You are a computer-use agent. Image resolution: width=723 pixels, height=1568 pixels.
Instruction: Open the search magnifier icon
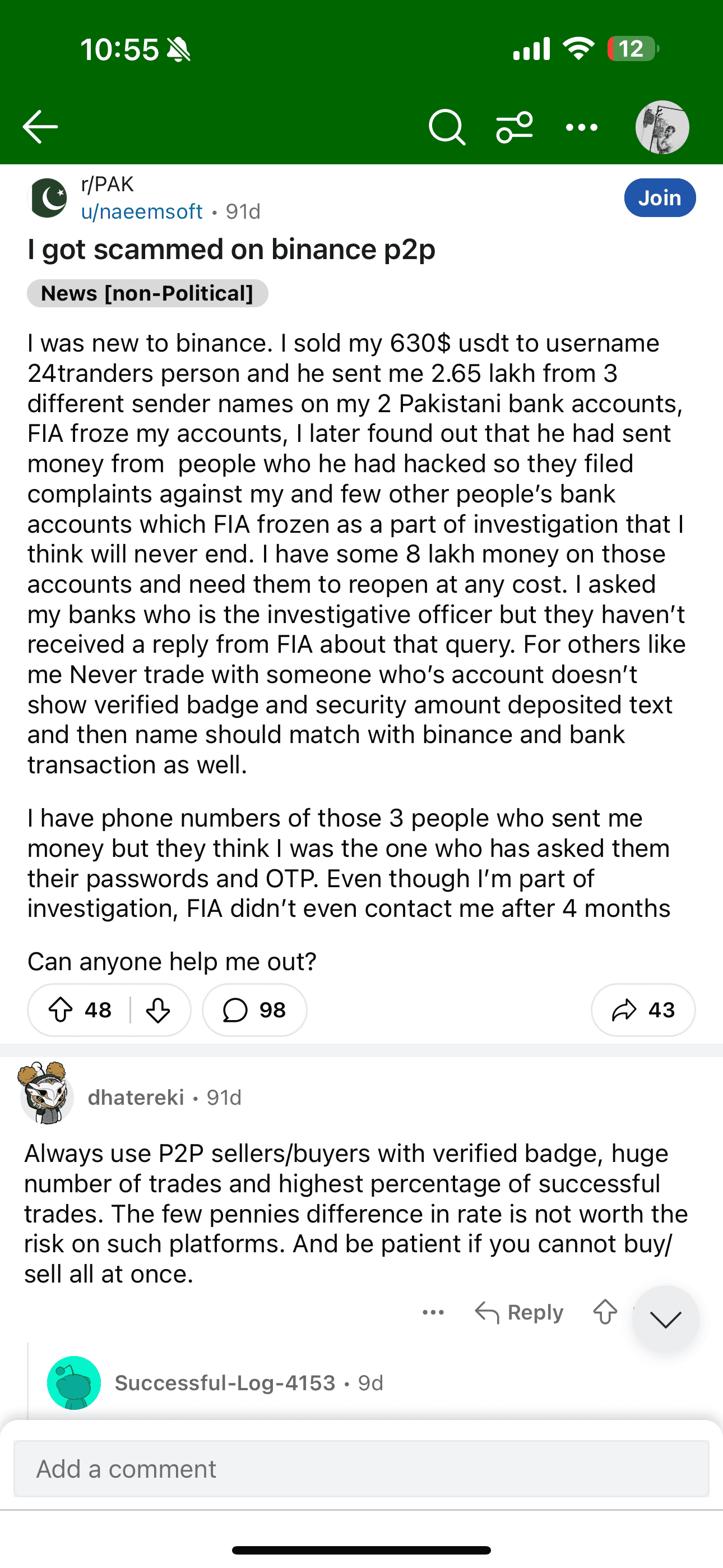(447, 127)
